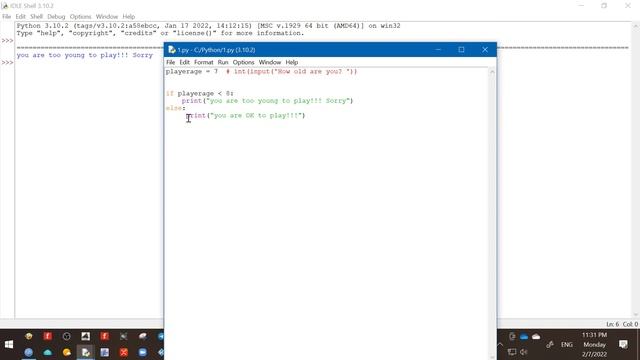Click the editor scrollbar up arrow
The image size is (640, 360).
pos(492,72)
